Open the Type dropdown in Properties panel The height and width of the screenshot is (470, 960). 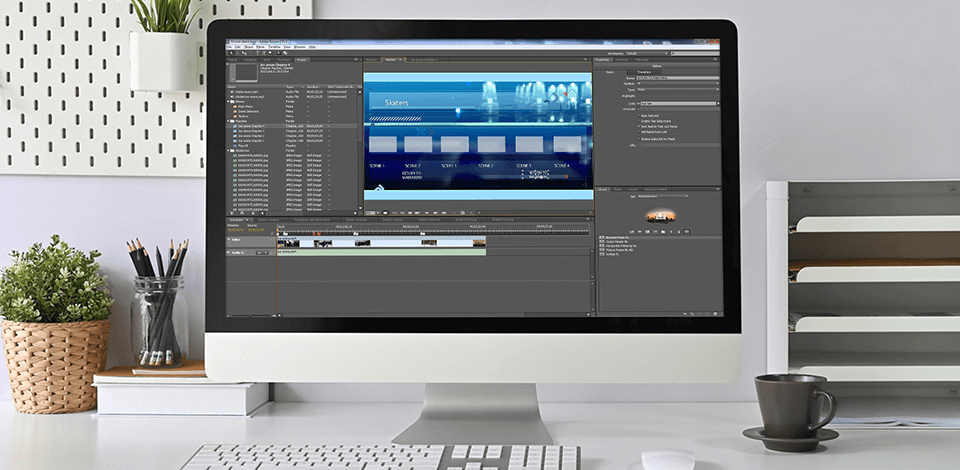coord(678,89)
